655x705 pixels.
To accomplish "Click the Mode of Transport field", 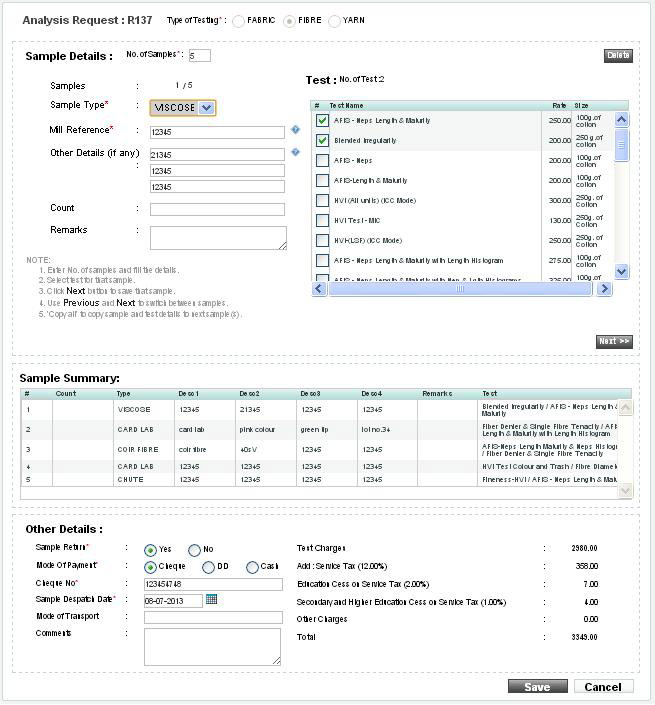I will (x=213, y=617).
